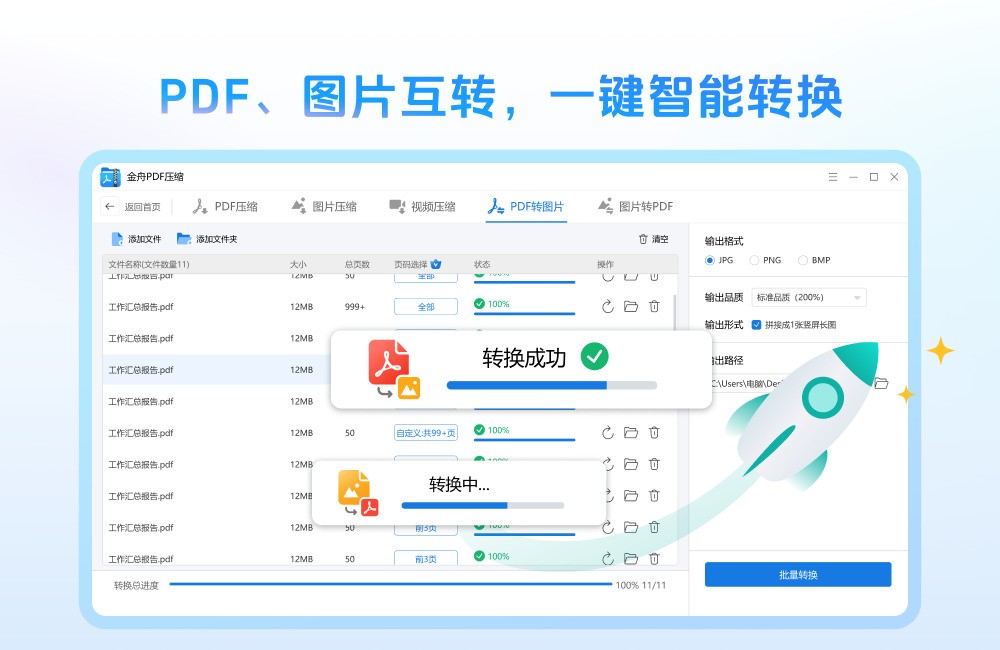Delete the file row showing 自定义:共99+页
This screenshot has width=1000, height=650.
click(x=654, y=432)
